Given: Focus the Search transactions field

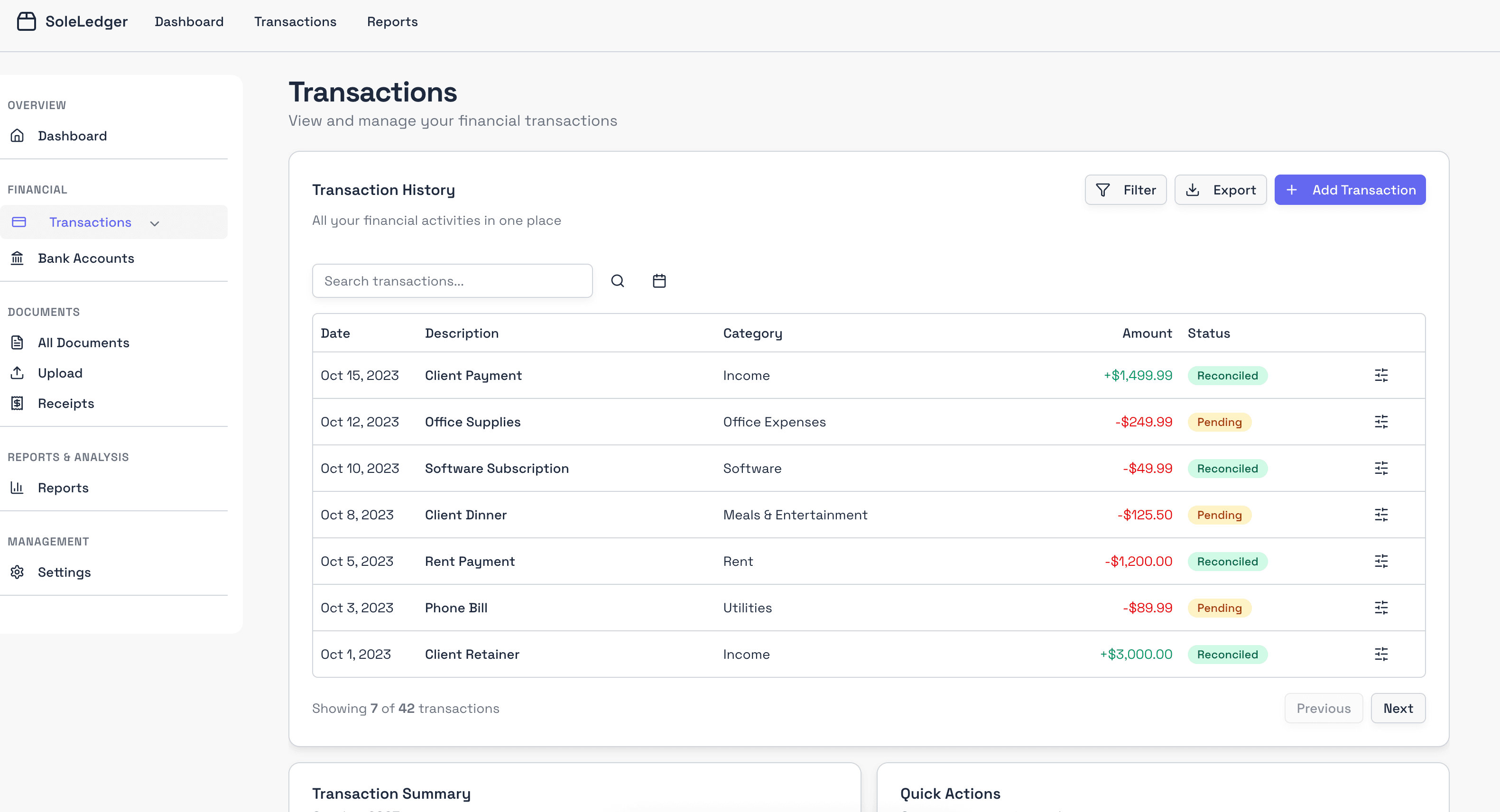Looking at the screenshot, I should 452,281.
